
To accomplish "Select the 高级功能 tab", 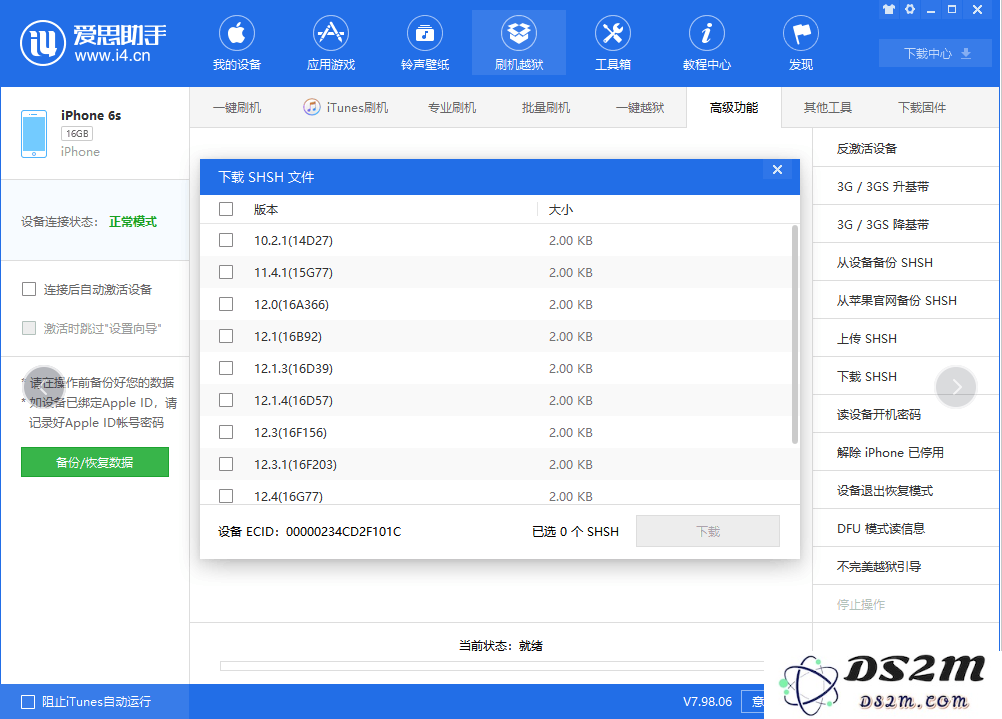I will (734, 107).
